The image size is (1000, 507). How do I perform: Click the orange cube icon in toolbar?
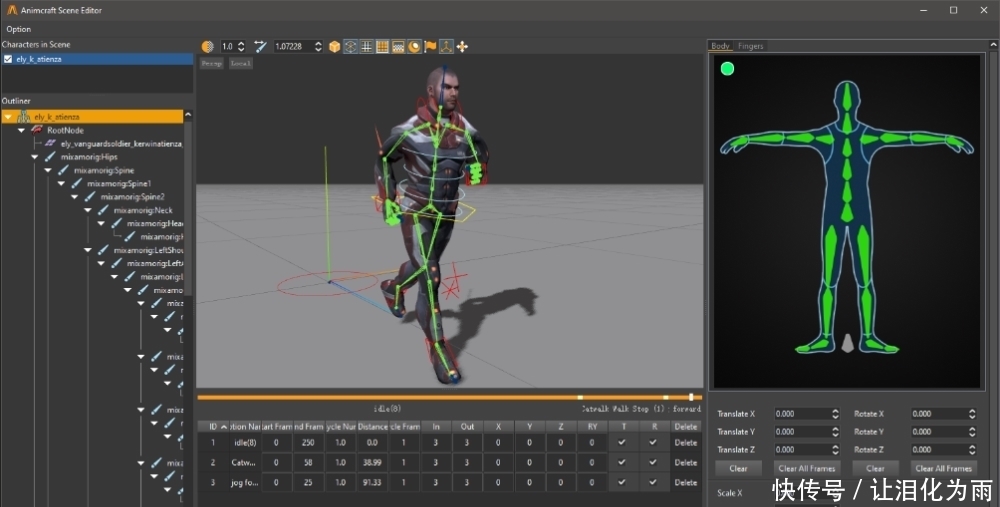[x=334, y=46]
